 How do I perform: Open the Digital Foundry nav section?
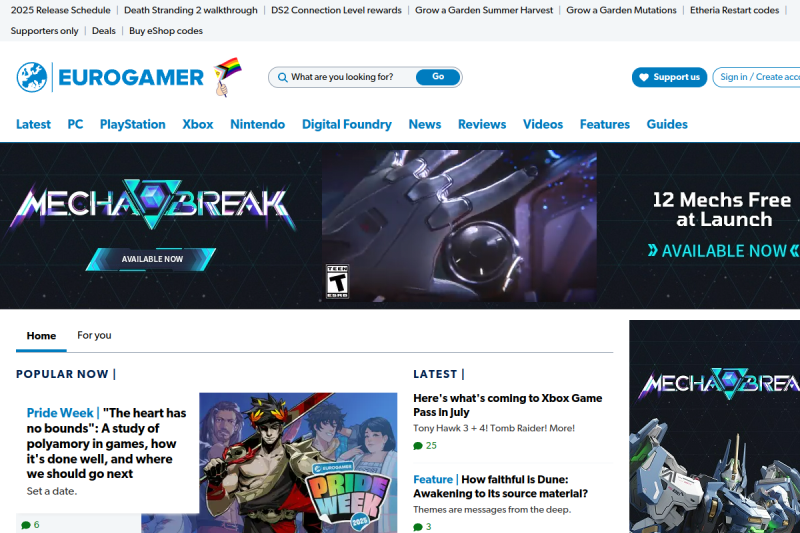tap(347, 124)
